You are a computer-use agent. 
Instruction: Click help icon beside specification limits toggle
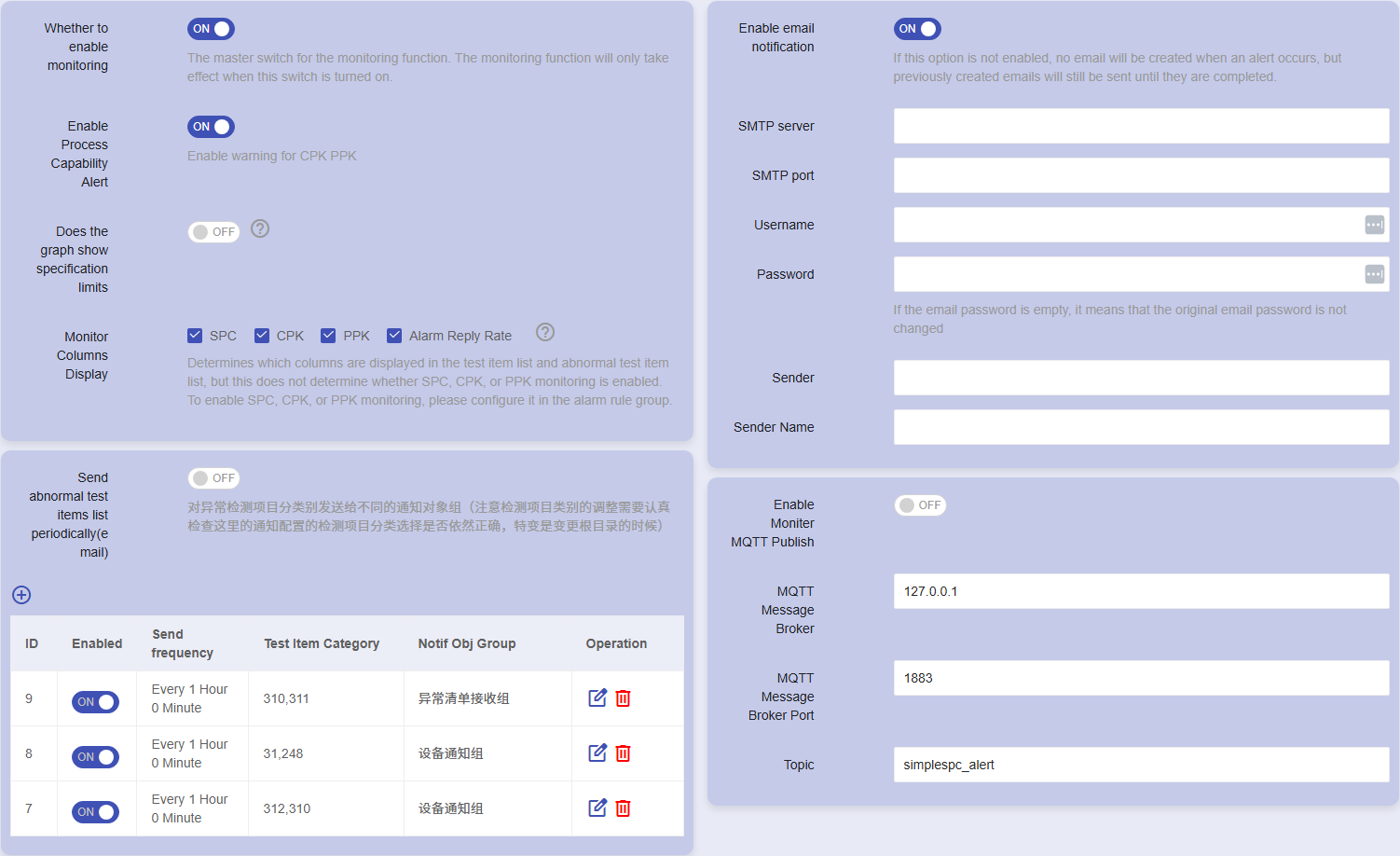click(x=260, y=229)
